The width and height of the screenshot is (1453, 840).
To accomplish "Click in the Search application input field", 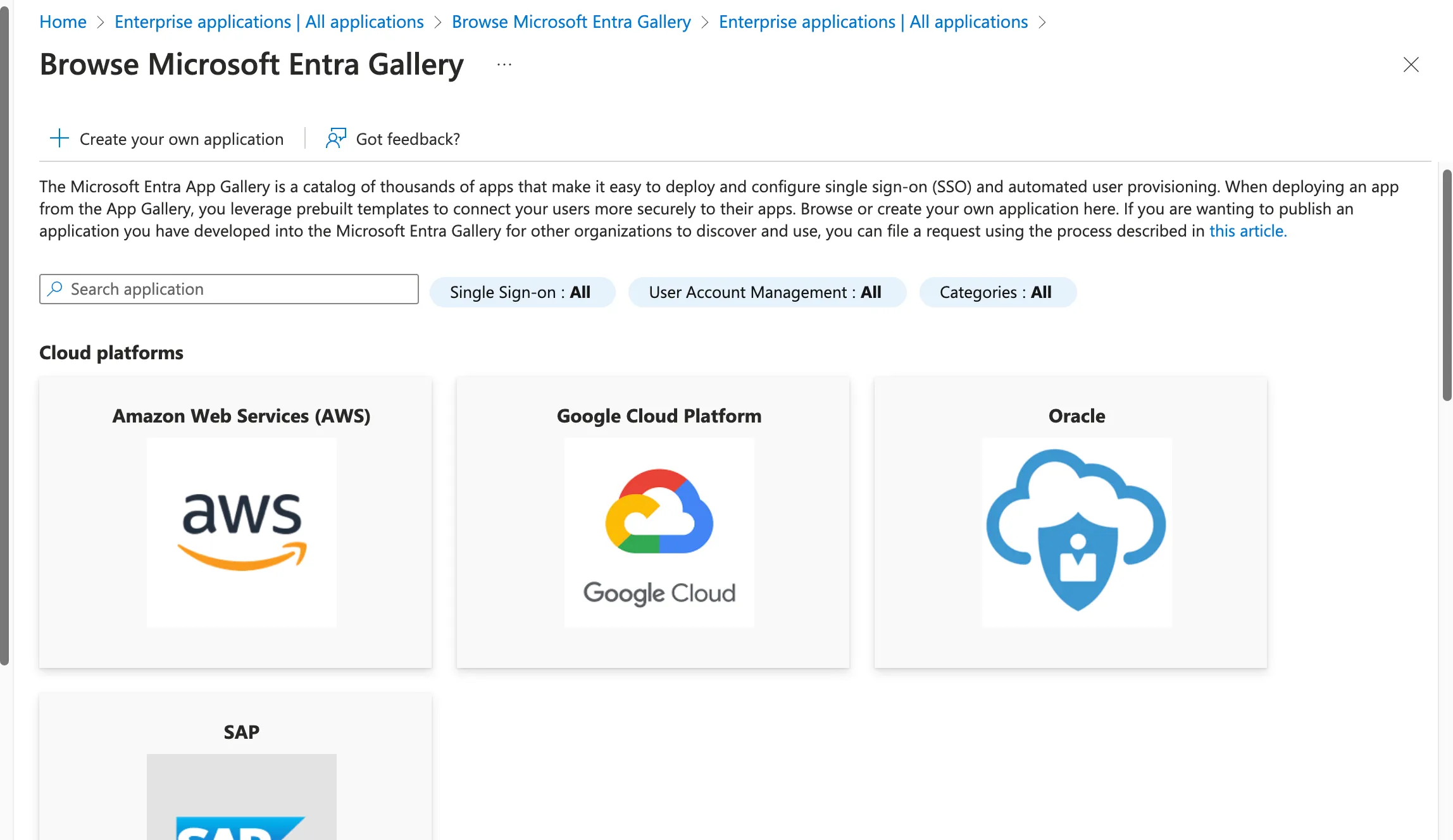I will (229, 289).
